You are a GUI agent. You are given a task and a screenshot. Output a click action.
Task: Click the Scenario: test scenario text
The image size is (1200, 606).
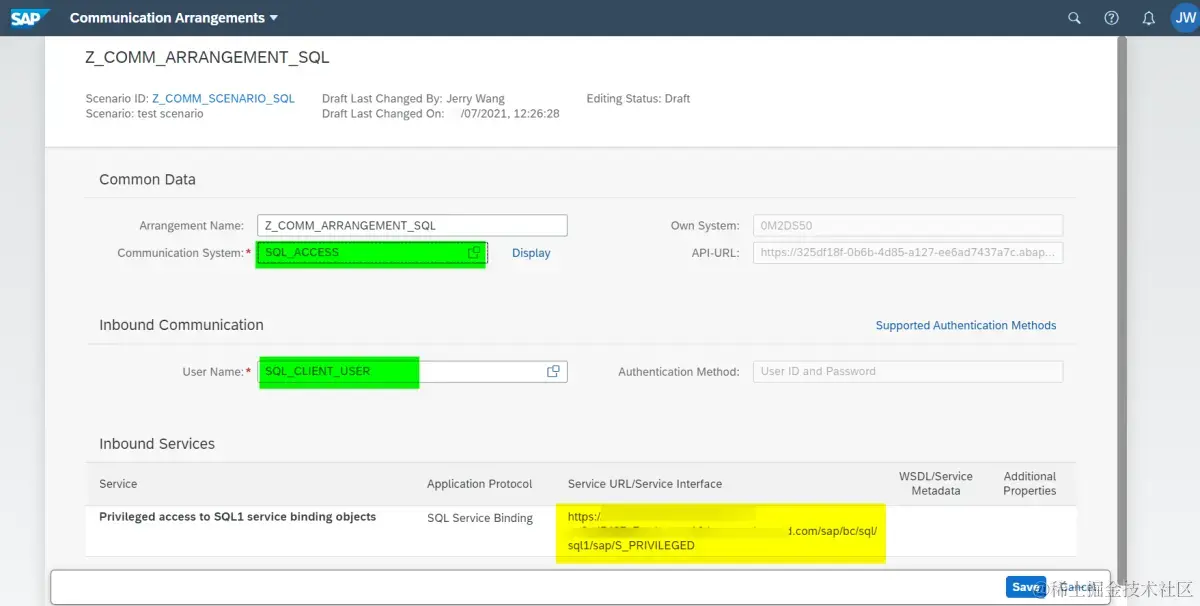pyautogui.click(x=144, y=114)
